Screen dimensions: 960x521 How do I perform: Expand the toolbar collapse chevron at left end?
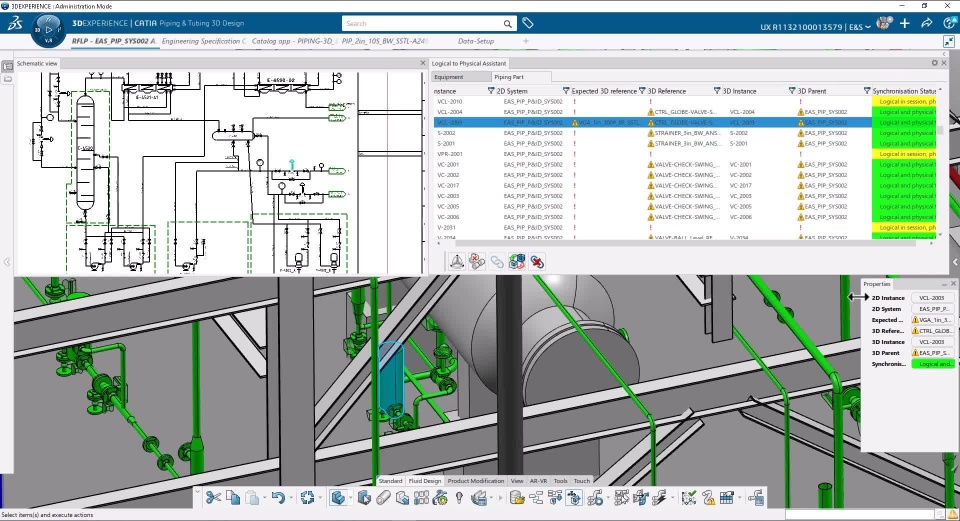[197, 491]
